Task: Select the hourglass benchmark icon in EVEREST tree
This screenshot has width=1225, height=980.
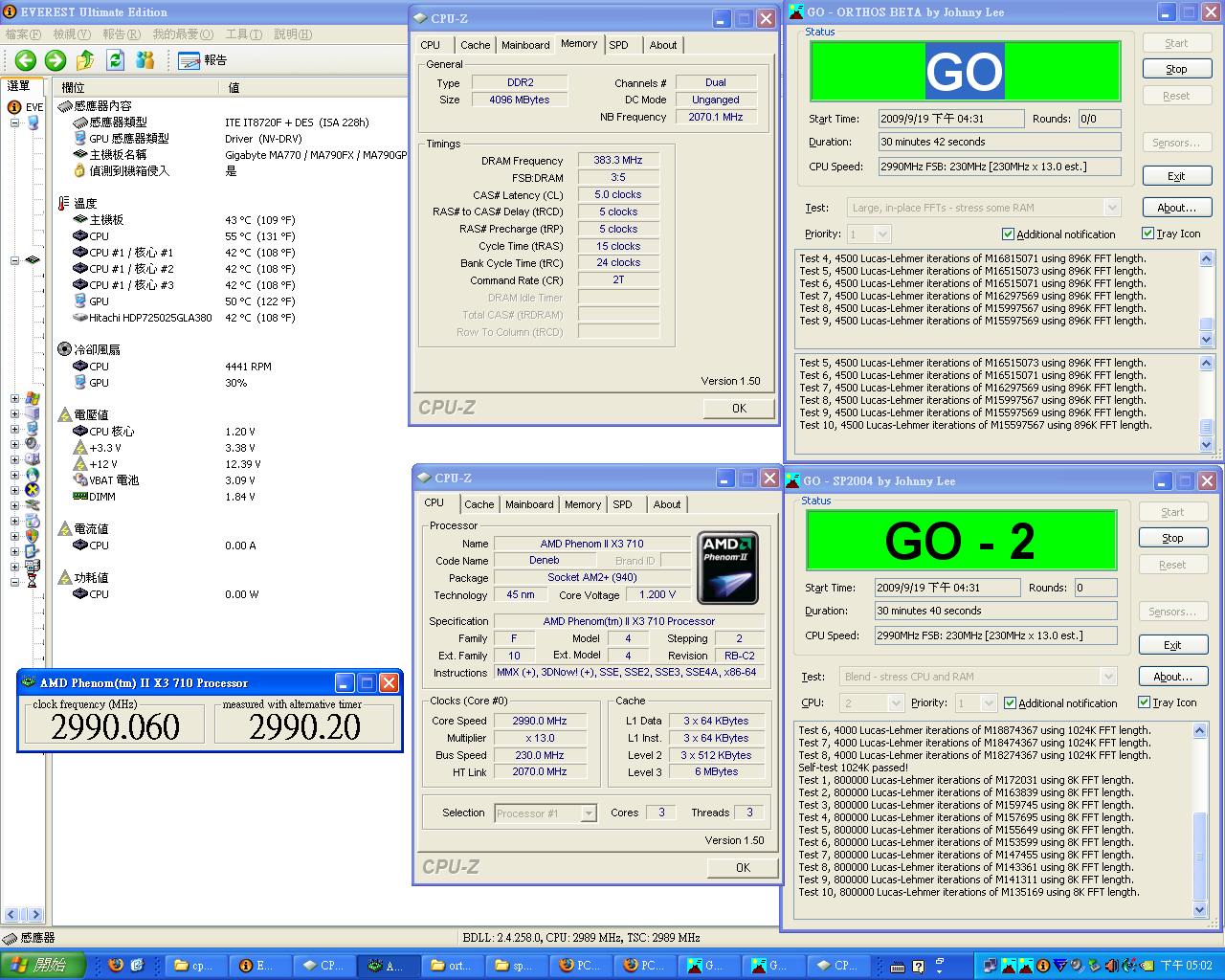Action: tap(33, 581)
